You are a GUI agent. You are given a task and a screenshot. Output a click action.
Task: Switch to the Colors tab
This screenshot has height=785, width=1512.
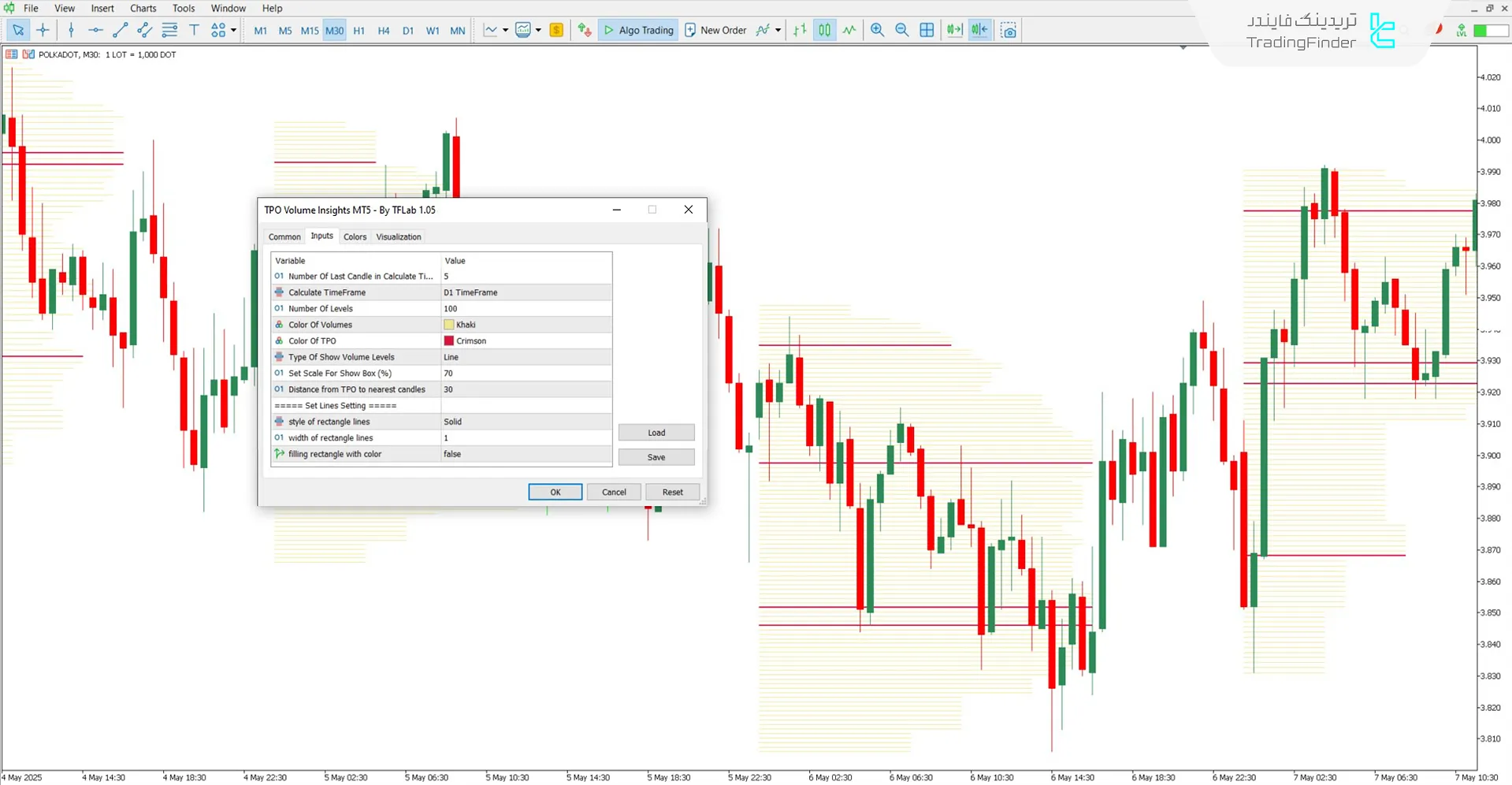click(355, 236)
